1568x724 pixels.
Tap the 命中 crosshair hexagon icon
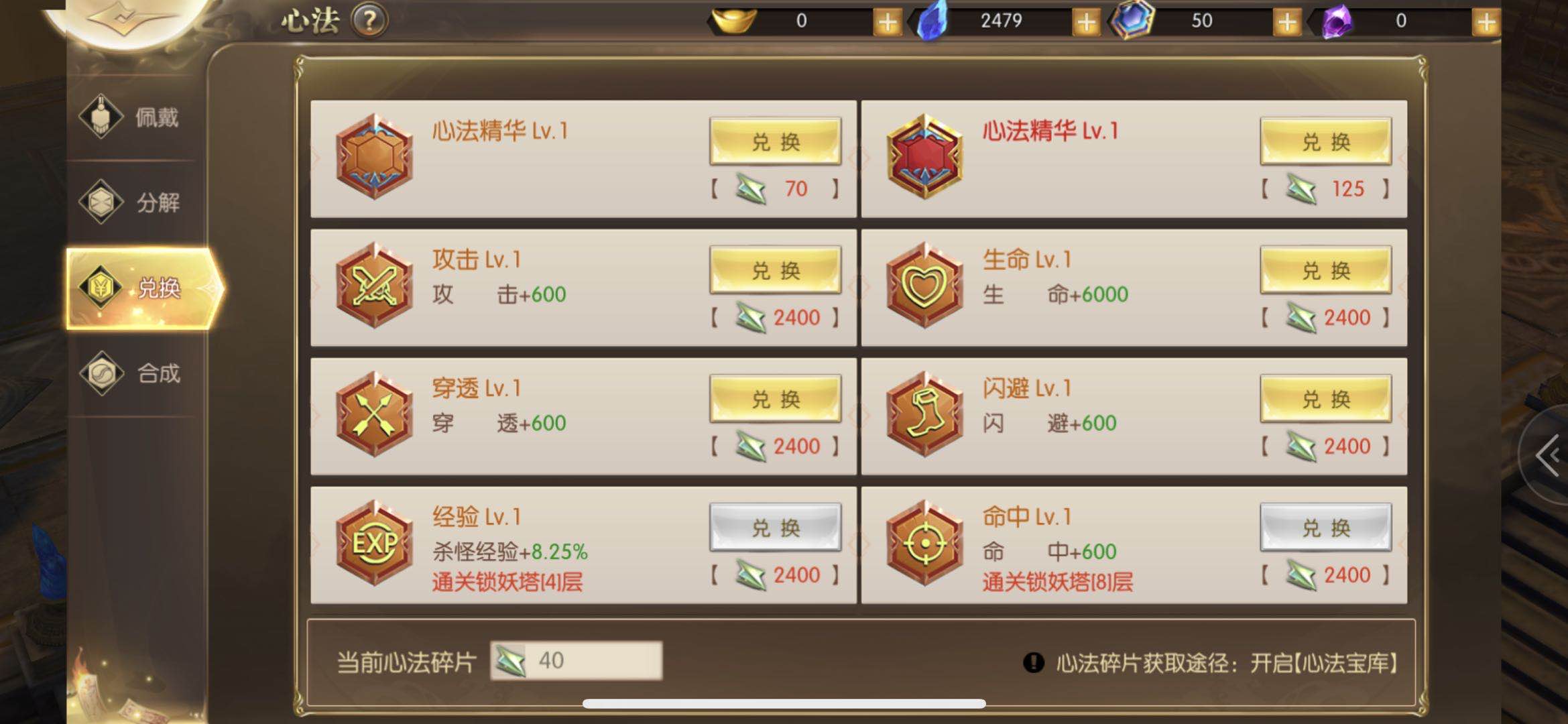pos(925,542)
